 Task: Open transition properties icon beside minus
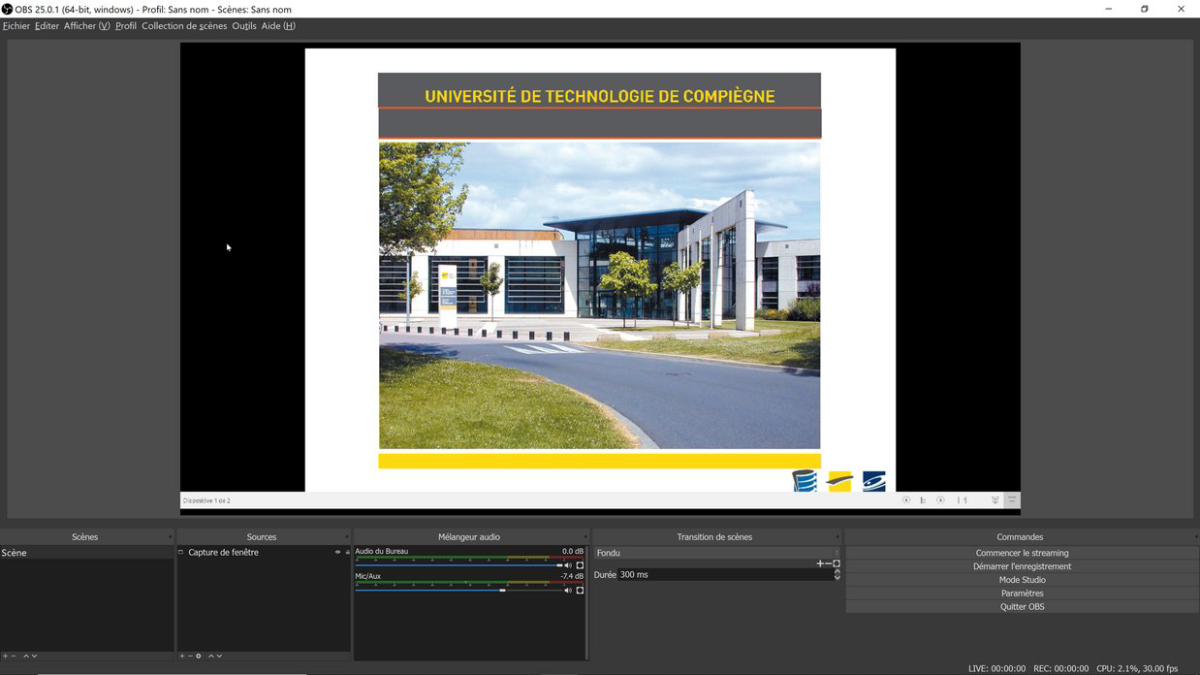pos(836,563)
